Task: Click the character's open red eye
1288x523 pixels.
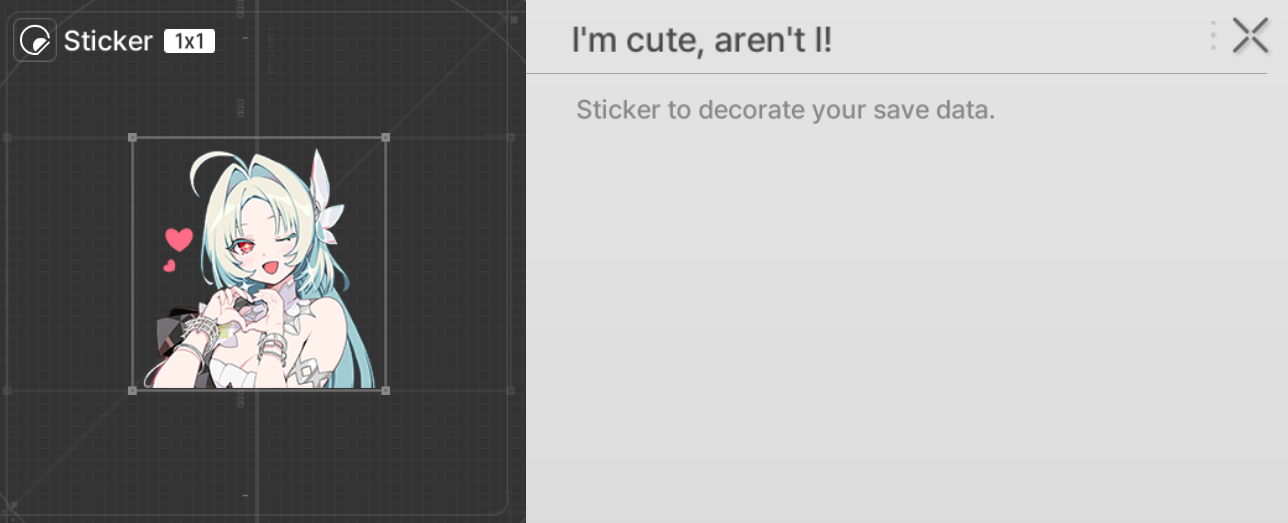Action: point(241,245)
